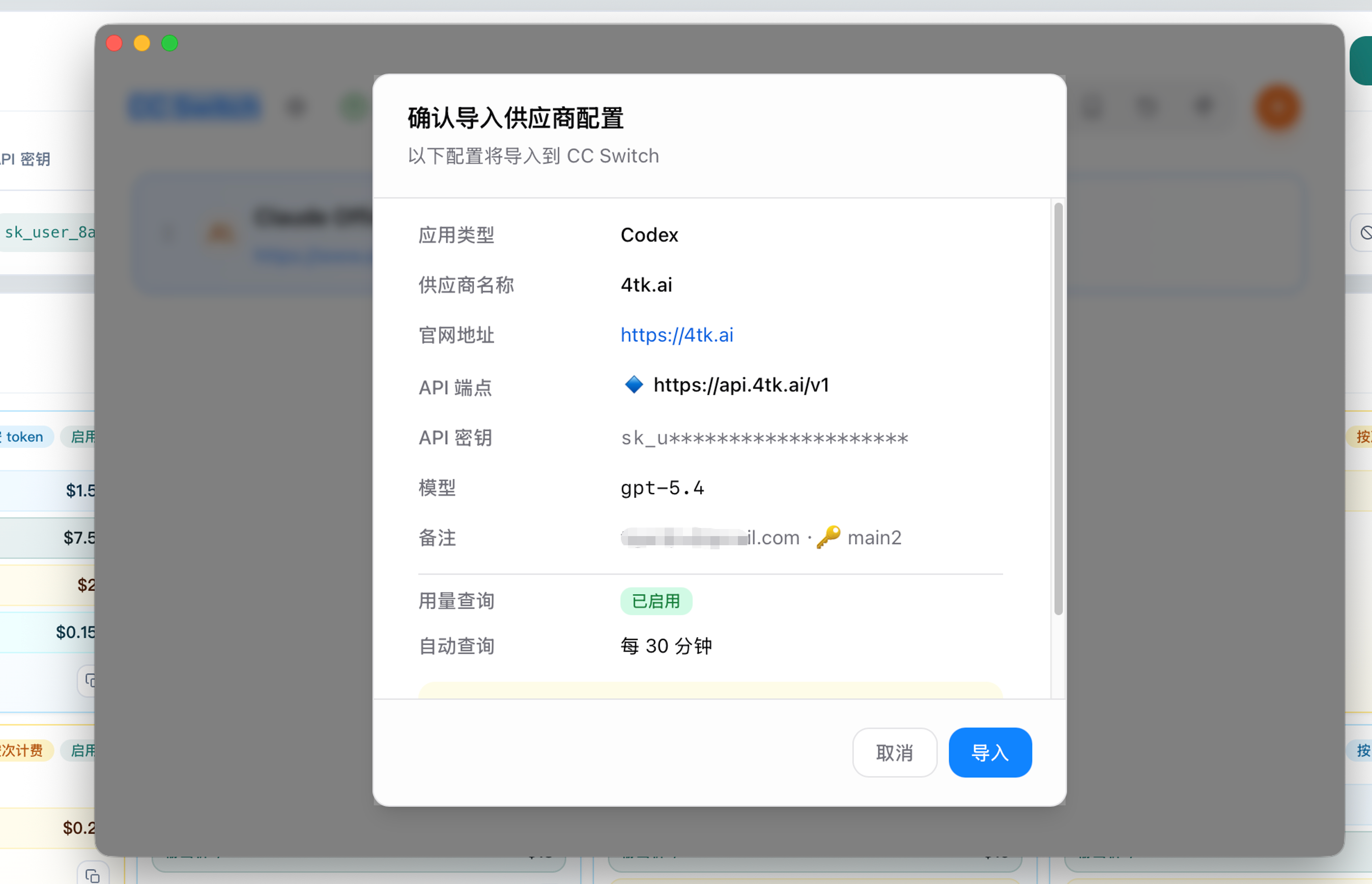Click the 官网地址 label
The height and width of the screenshot is (884, 1372).
pyautogui.click(x=456, y=335)
